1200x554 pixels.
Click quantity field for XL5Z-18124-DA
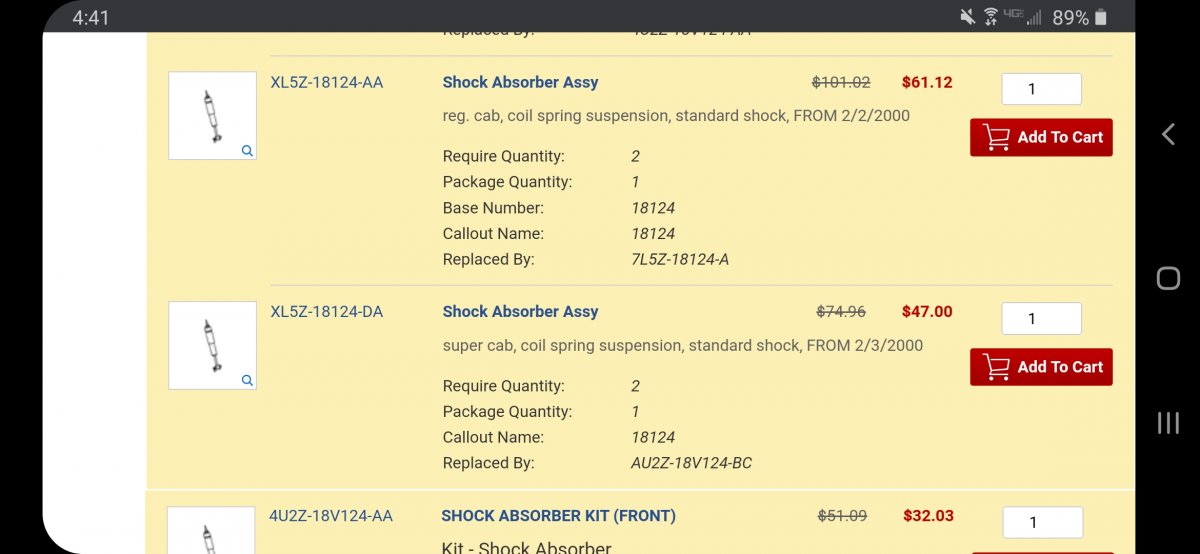coord(1041,319)
